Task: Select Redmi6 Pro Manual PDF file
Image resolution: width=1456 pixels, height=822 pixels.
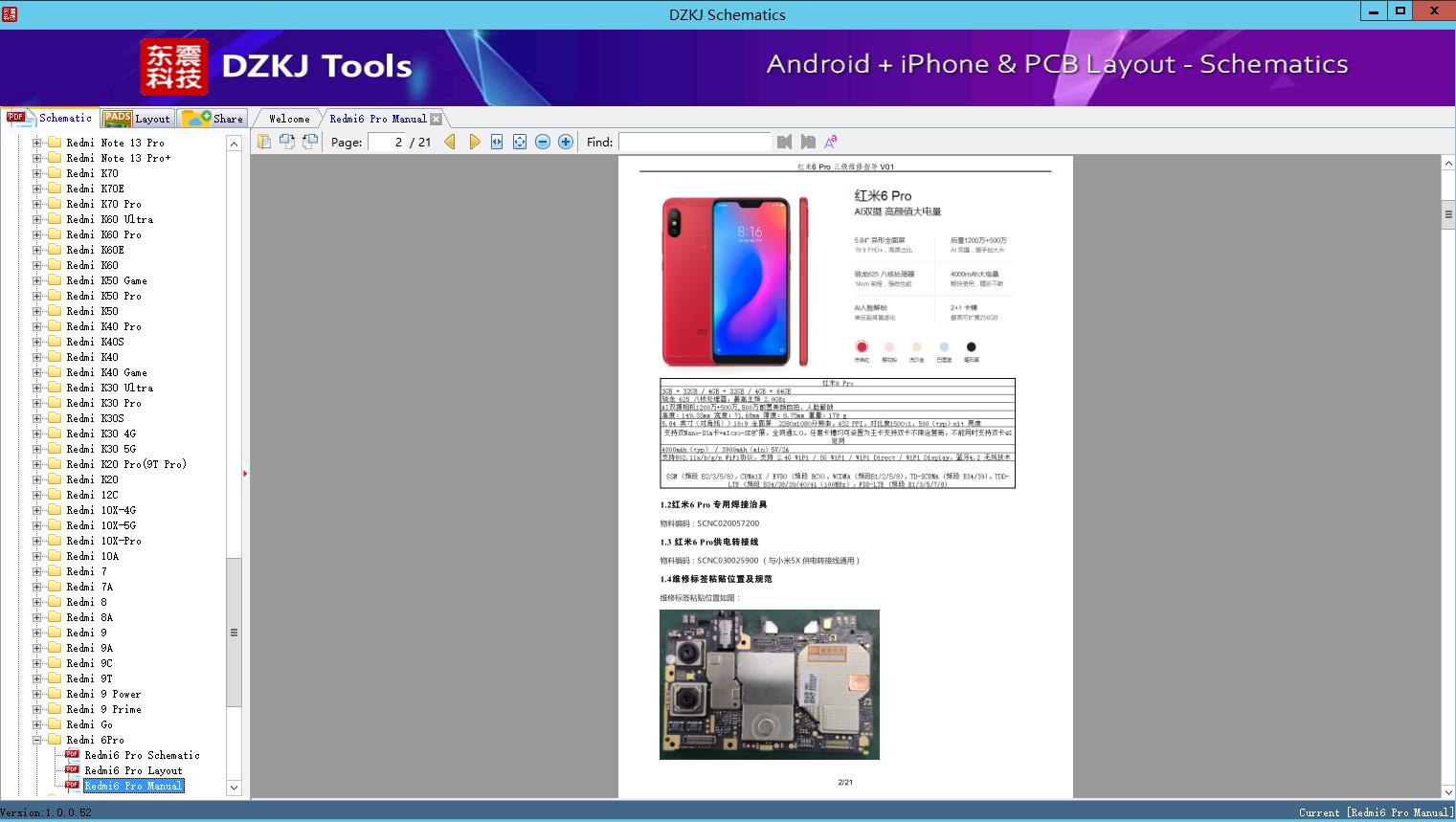Action: pyautogui.click(x=133, y=786)
